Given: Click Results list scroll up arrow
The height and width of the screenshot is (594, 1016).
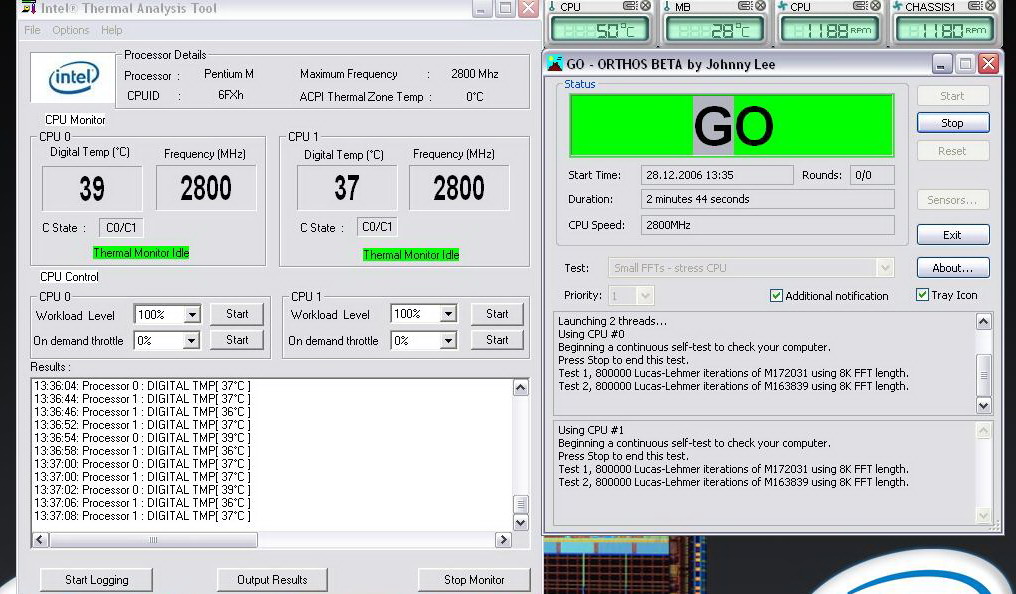Looking at the screenshot, I should 520,387.
